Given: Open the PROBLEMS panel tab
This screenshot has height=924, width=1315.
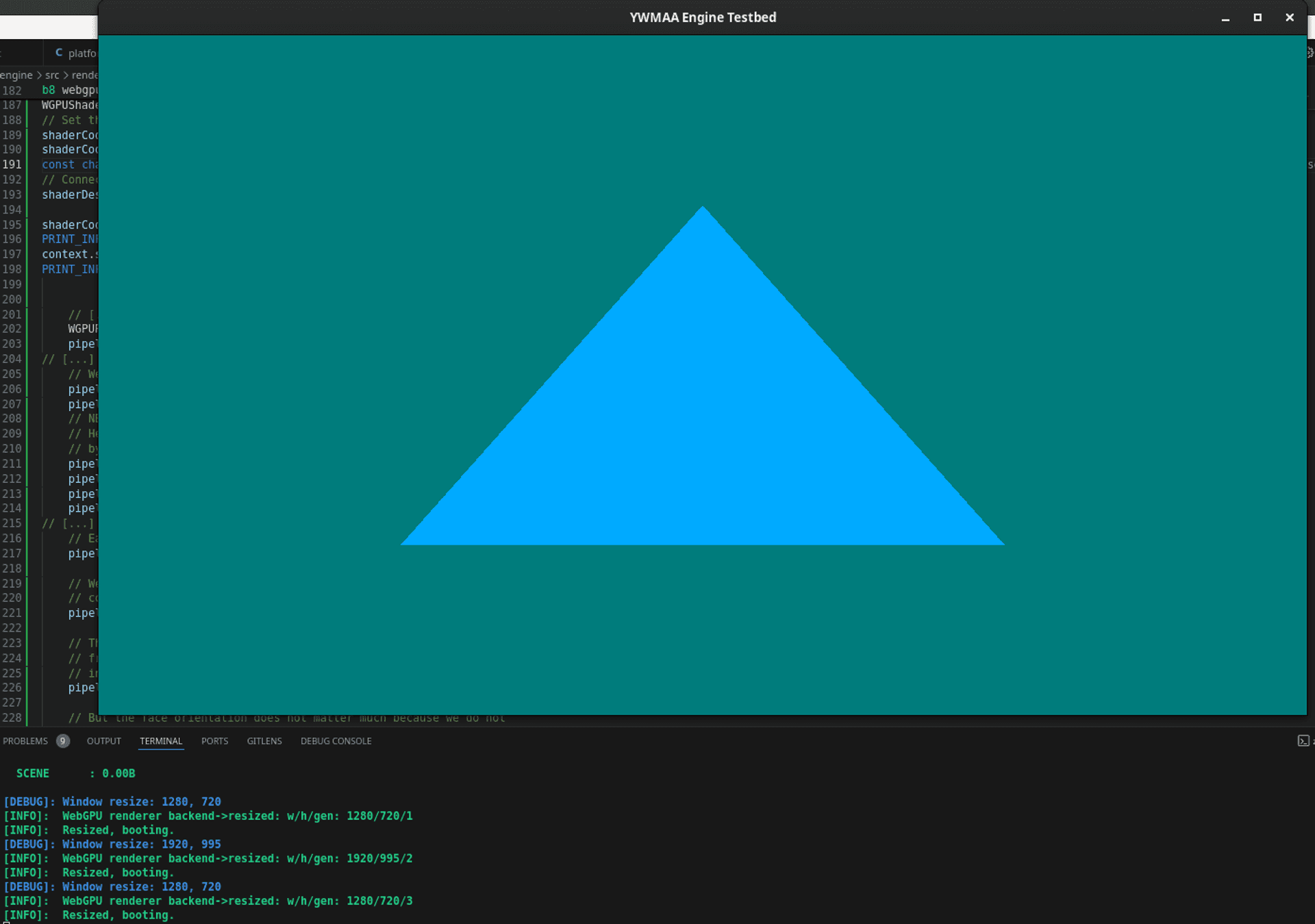Looking at the screenshot, I should coord(25,741).
